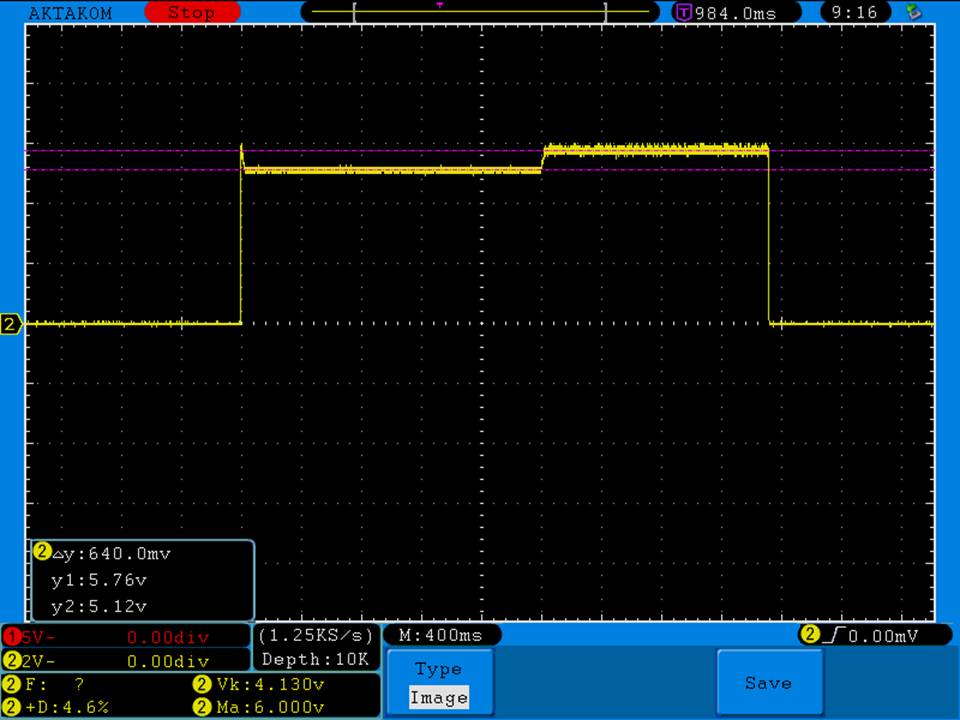Click the purple T horizontal position icon
Viewport: 960px width, 720px height.
[x=684, y=13]
